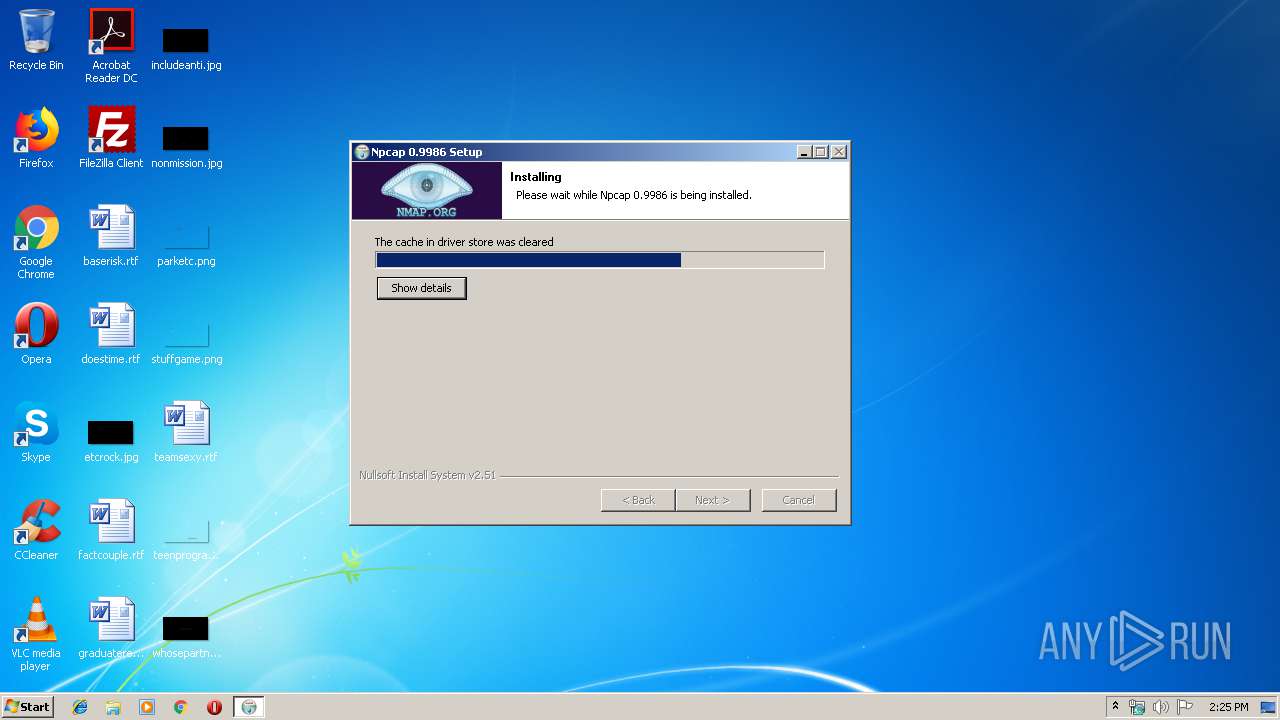1280x720 pixels.
Task: Select parketc.png desktop file
Action: 186,244
